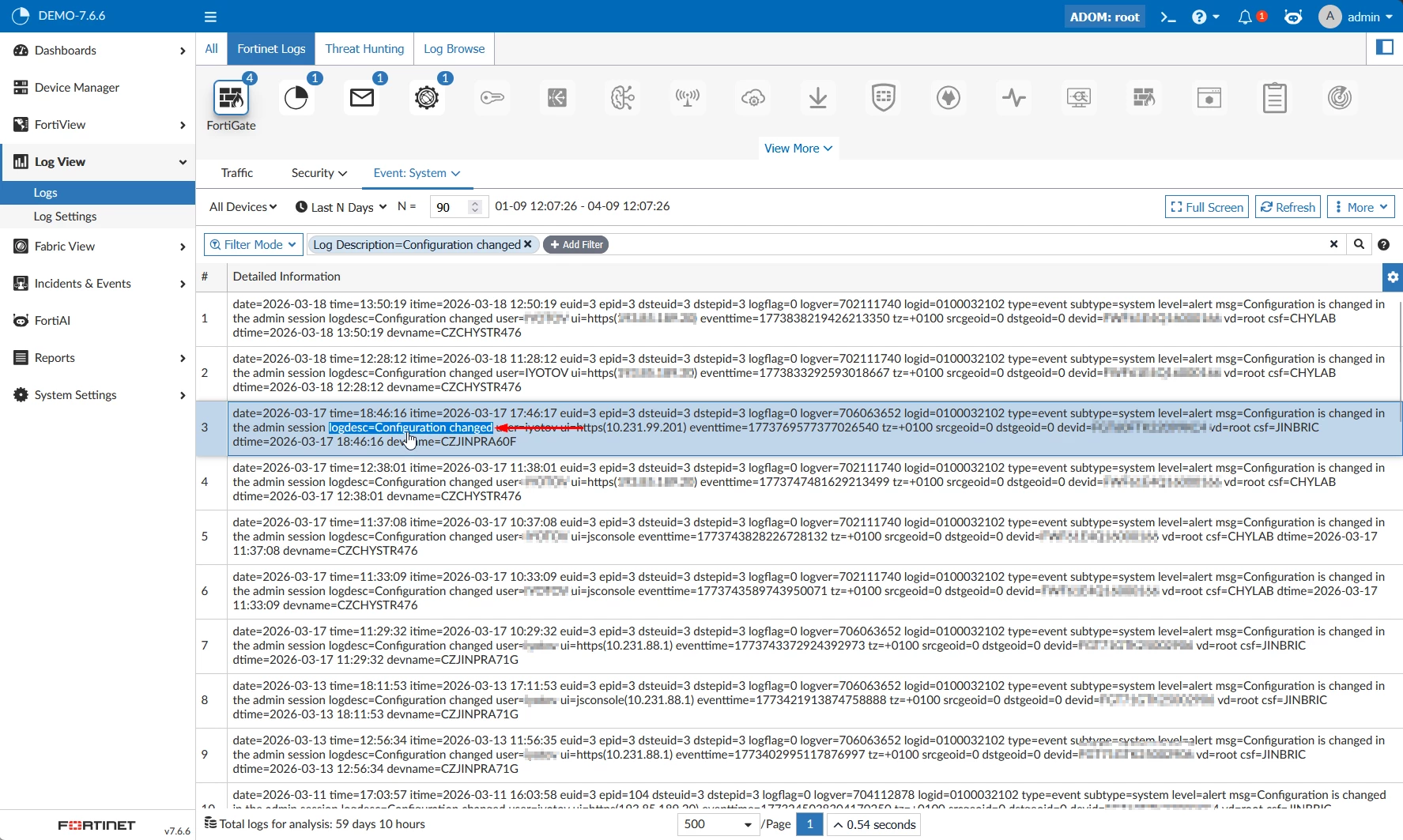Expand the System Settings sidebar menu
1403x840 pixels.
click(x=97, y=395)
